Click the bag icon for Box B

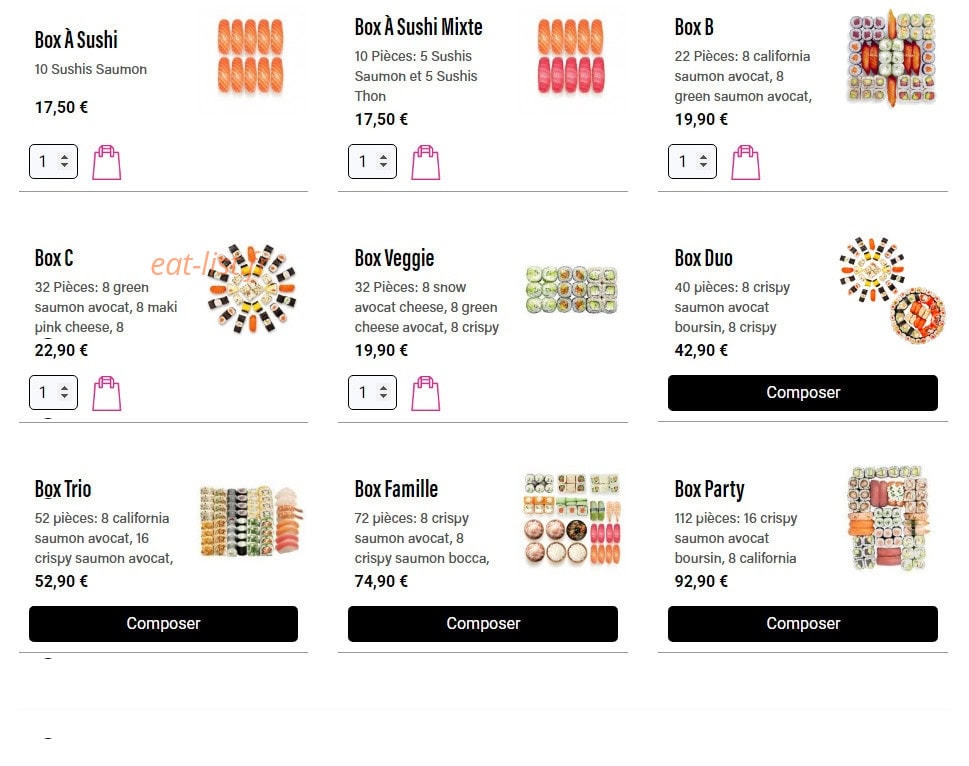click(745, 162)
